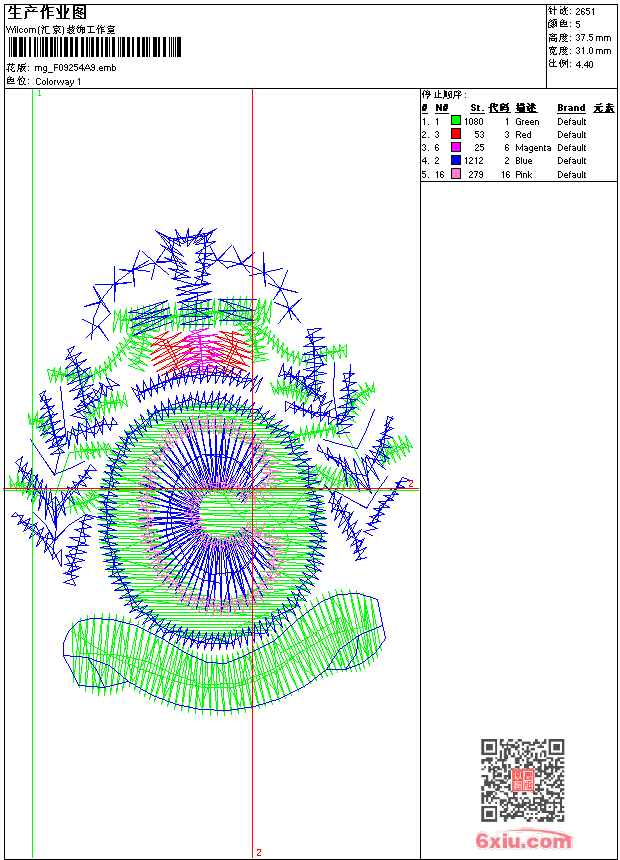Viewport: 620px width, 860px height.
Task: Select the title text 生产作业图
Action: tap(47, 12)
